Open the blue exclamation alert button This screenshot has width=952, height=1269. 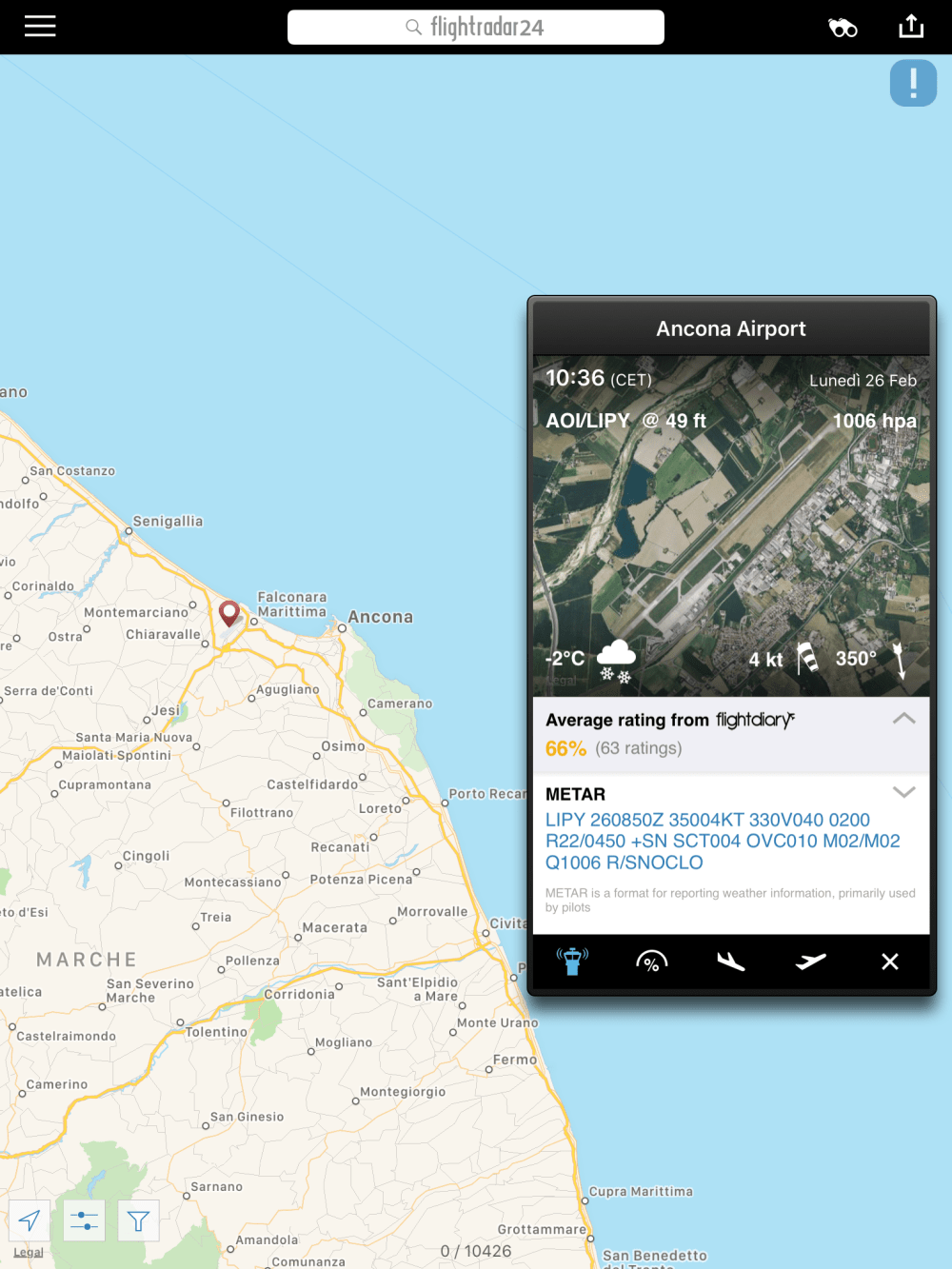point(913,83)
